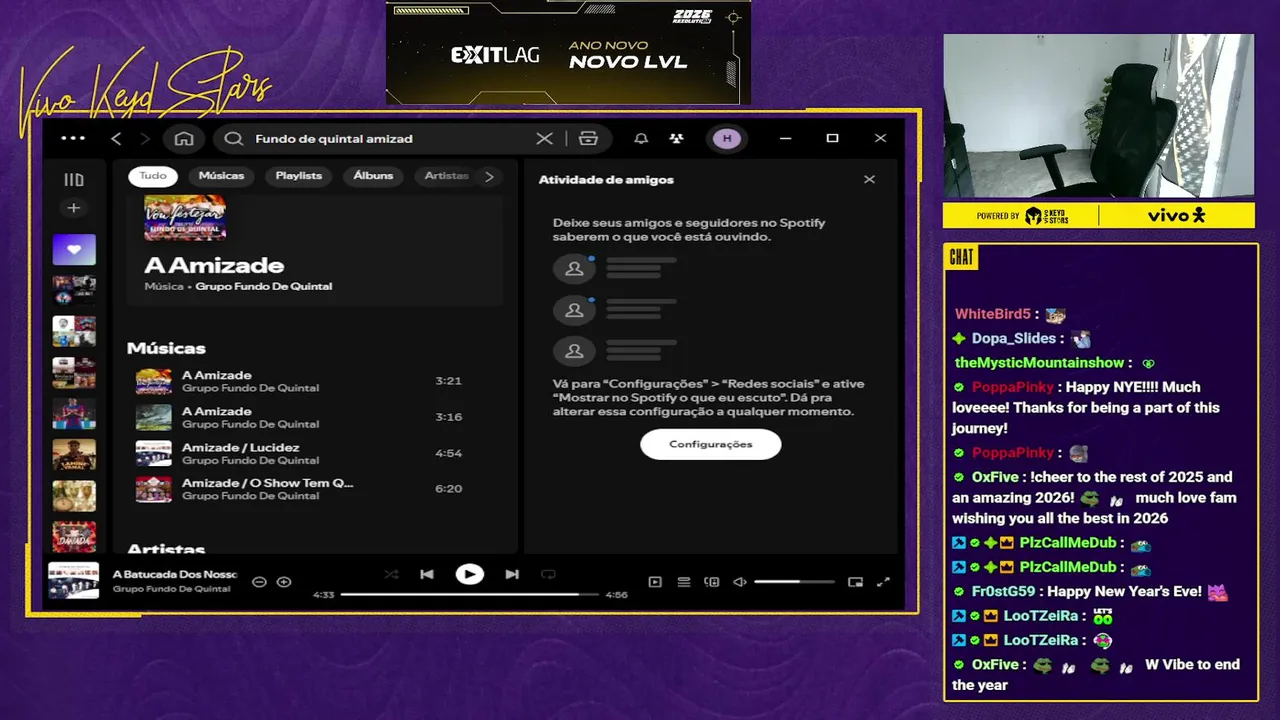Open the top result A Amizade
Viewport: 1280px width, 720px height.
[214, 265]
